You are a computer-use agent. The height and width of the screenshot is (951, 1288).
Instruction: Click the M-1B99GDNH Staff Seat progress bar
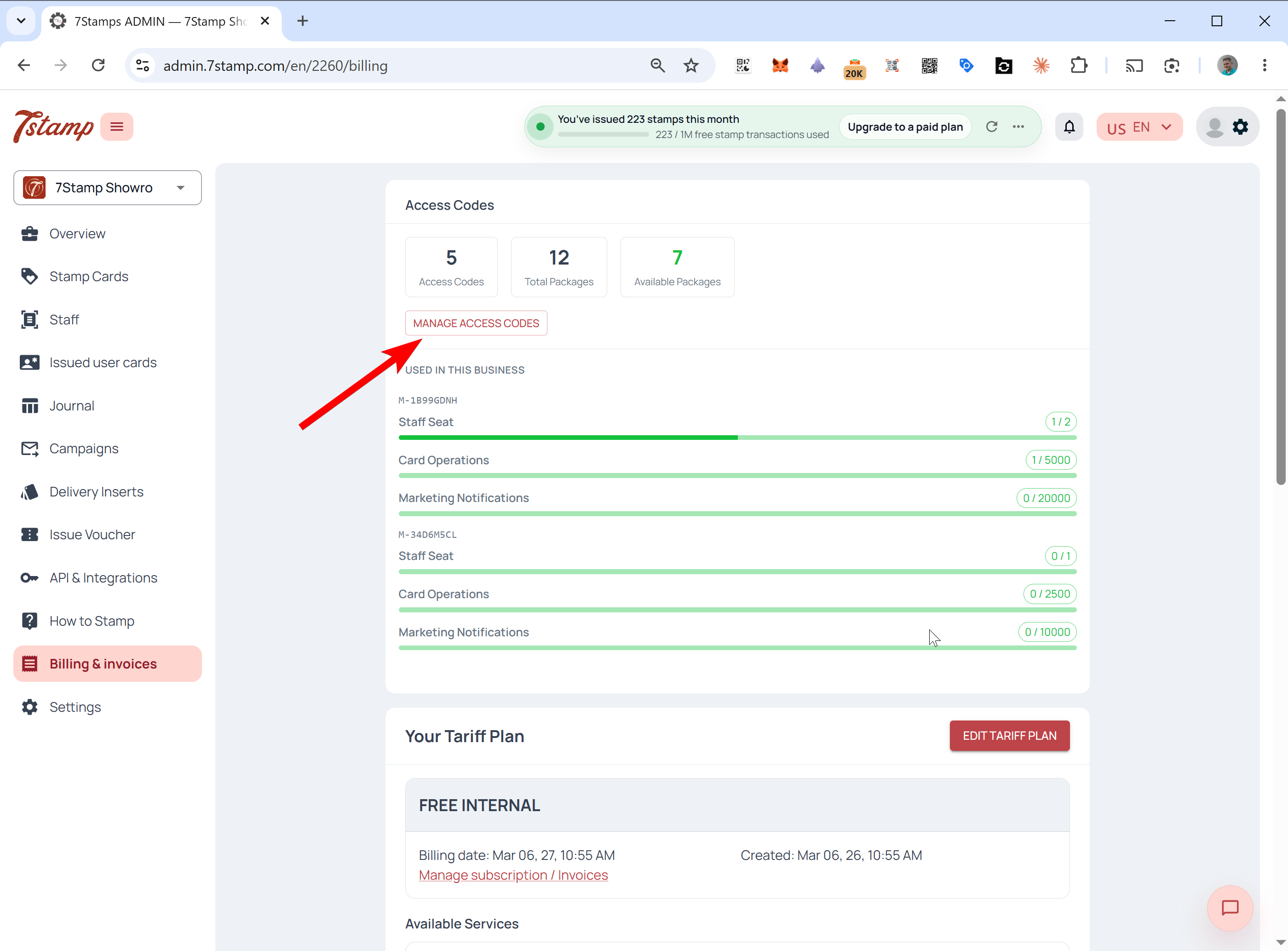737,438
